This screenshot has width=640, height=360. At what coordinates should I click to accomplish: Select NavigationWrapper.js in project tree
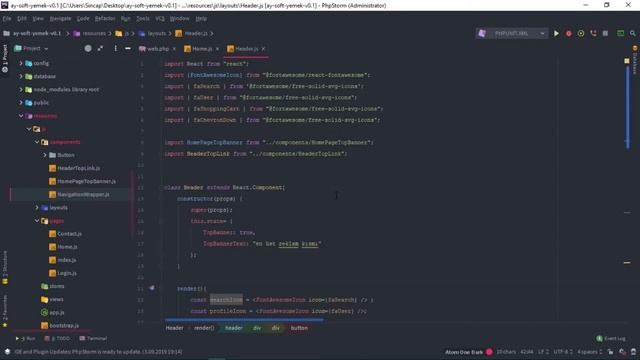[x=83, y=194]
